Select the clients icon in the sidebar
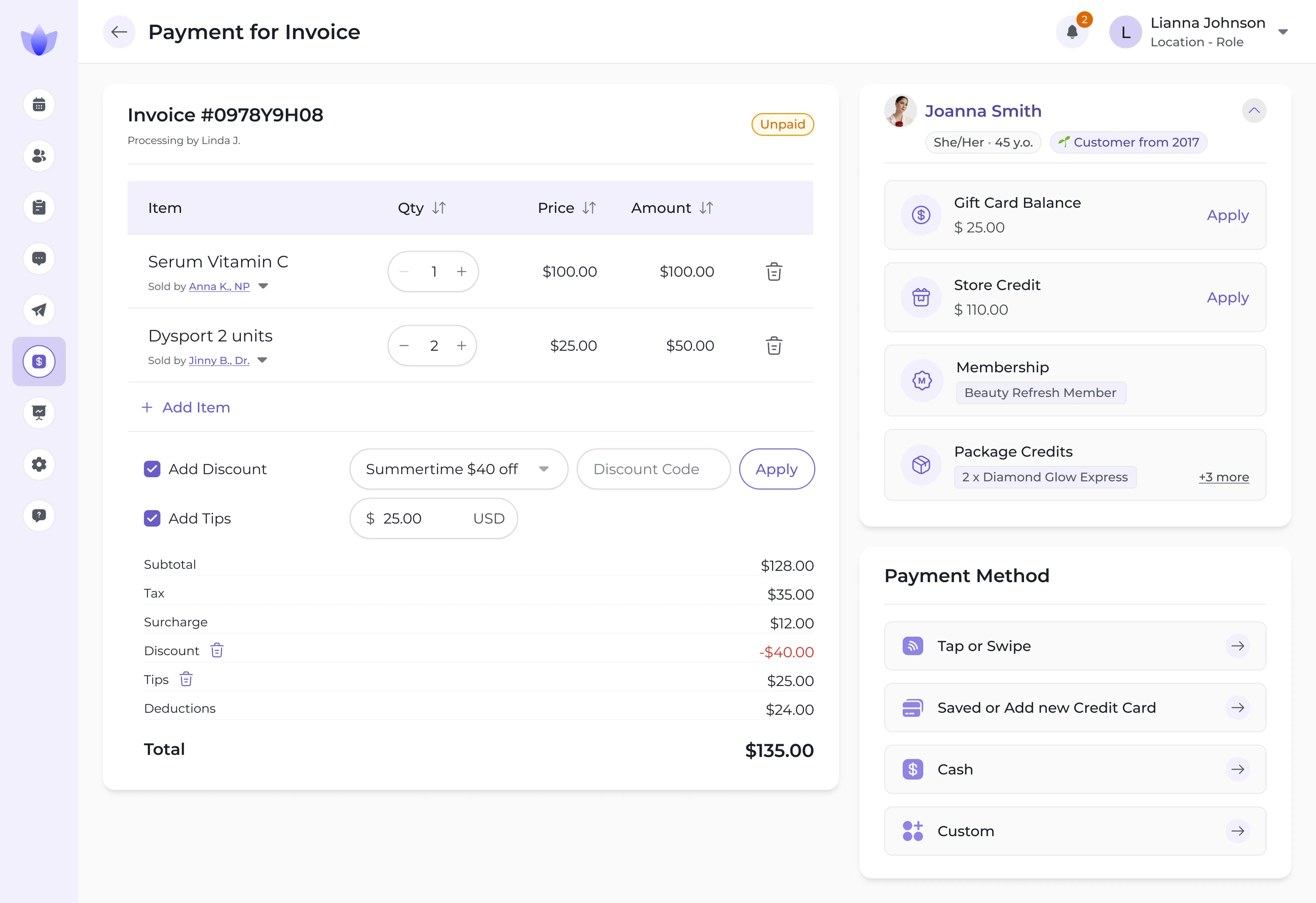The height and width of the screenshot is (903, 1316). coord(38,156)
